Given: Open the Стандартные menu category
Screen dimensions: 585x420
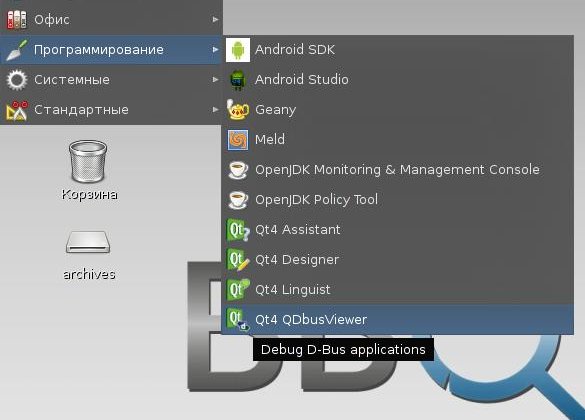Looking at the screenshot, I should click(111, 110).
